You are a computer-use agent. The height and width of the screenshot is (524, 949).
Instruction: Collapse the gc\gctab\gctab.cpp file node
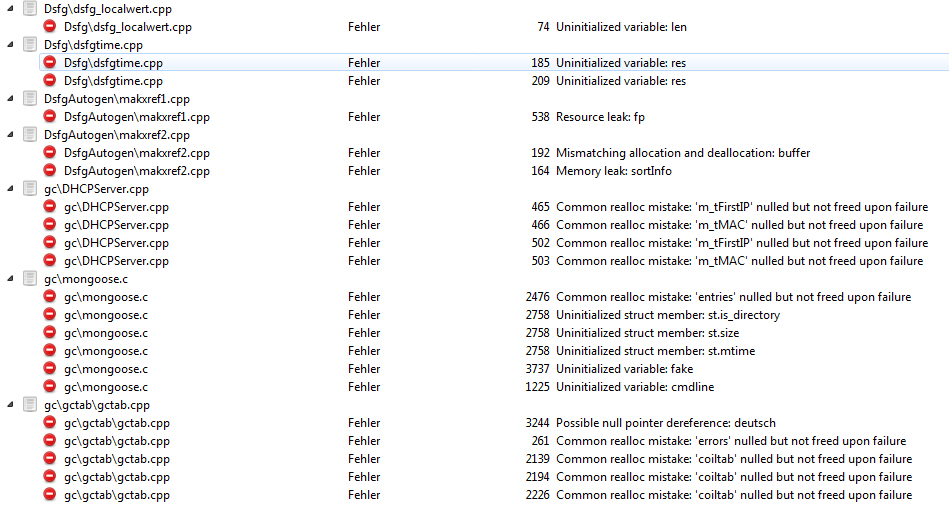click(10, 405)
